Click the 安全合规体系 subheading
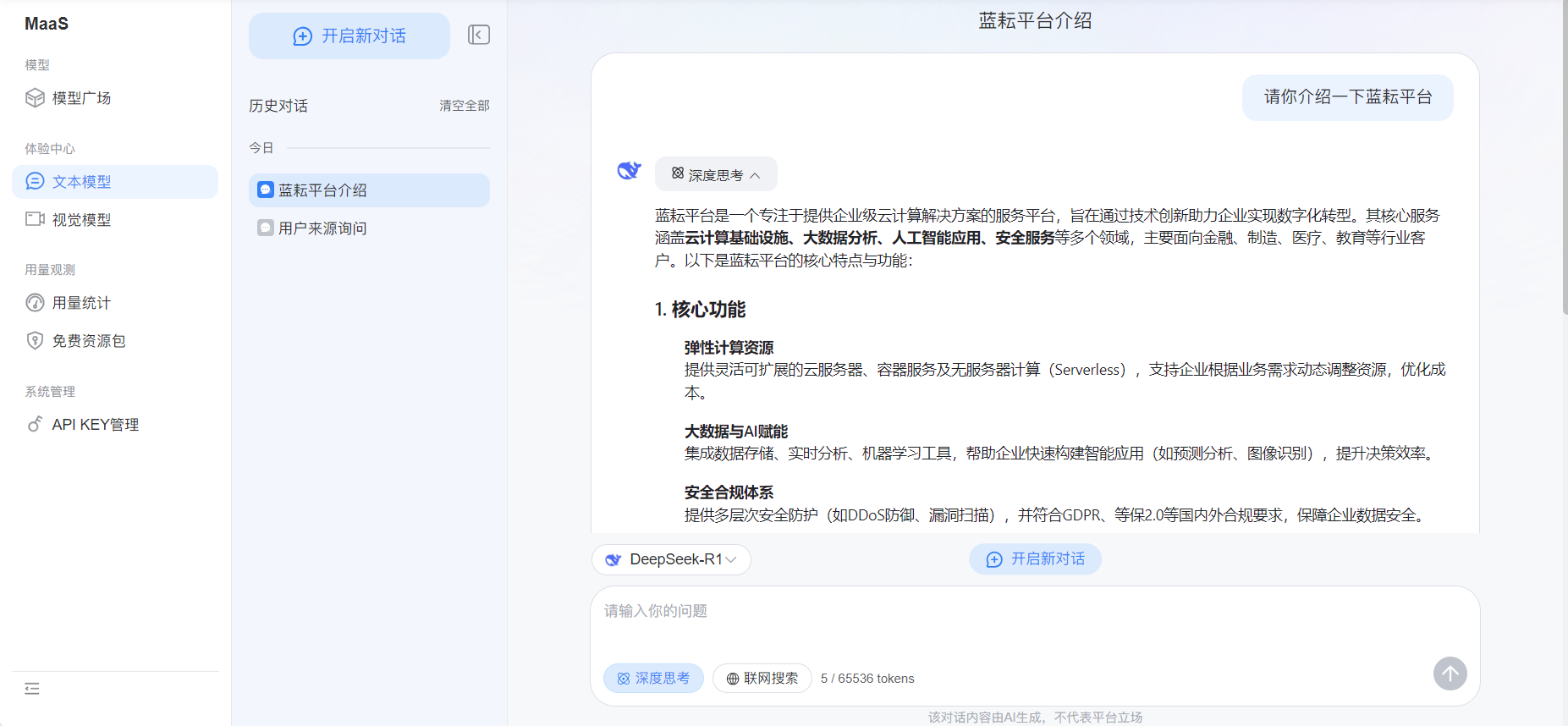Viewport: 1568px width, 726px height. click(x=729, y=492)
